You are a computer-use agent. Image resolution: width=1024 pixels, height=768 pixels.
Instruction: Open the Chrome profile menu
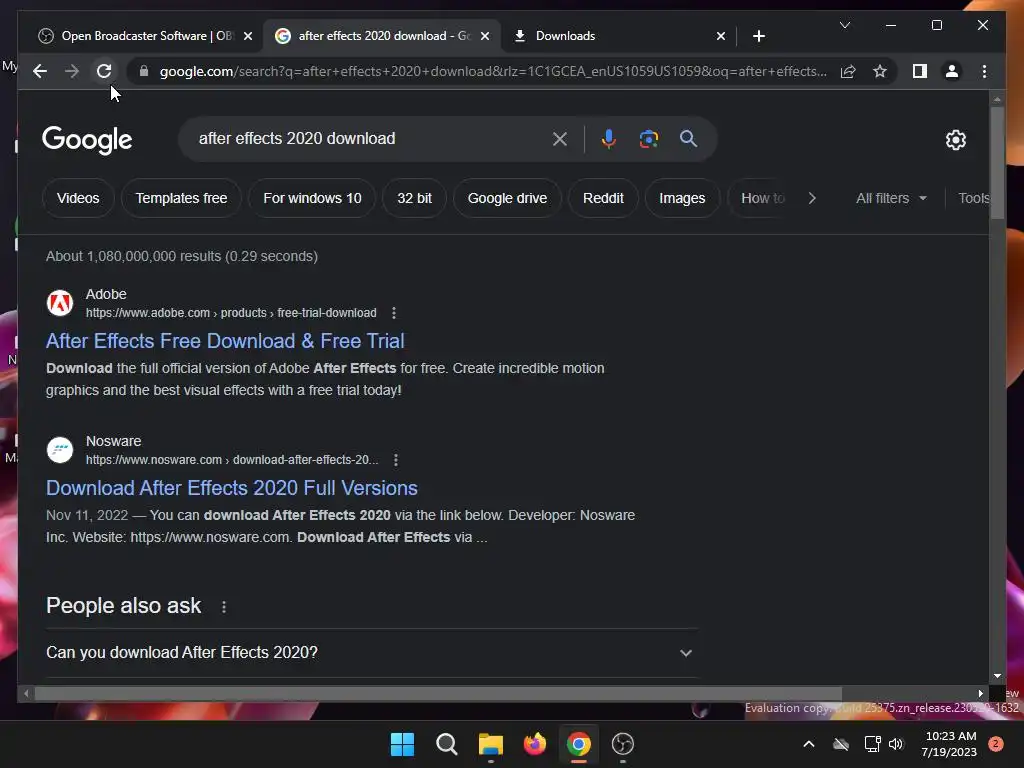click(x=952, y=71)
